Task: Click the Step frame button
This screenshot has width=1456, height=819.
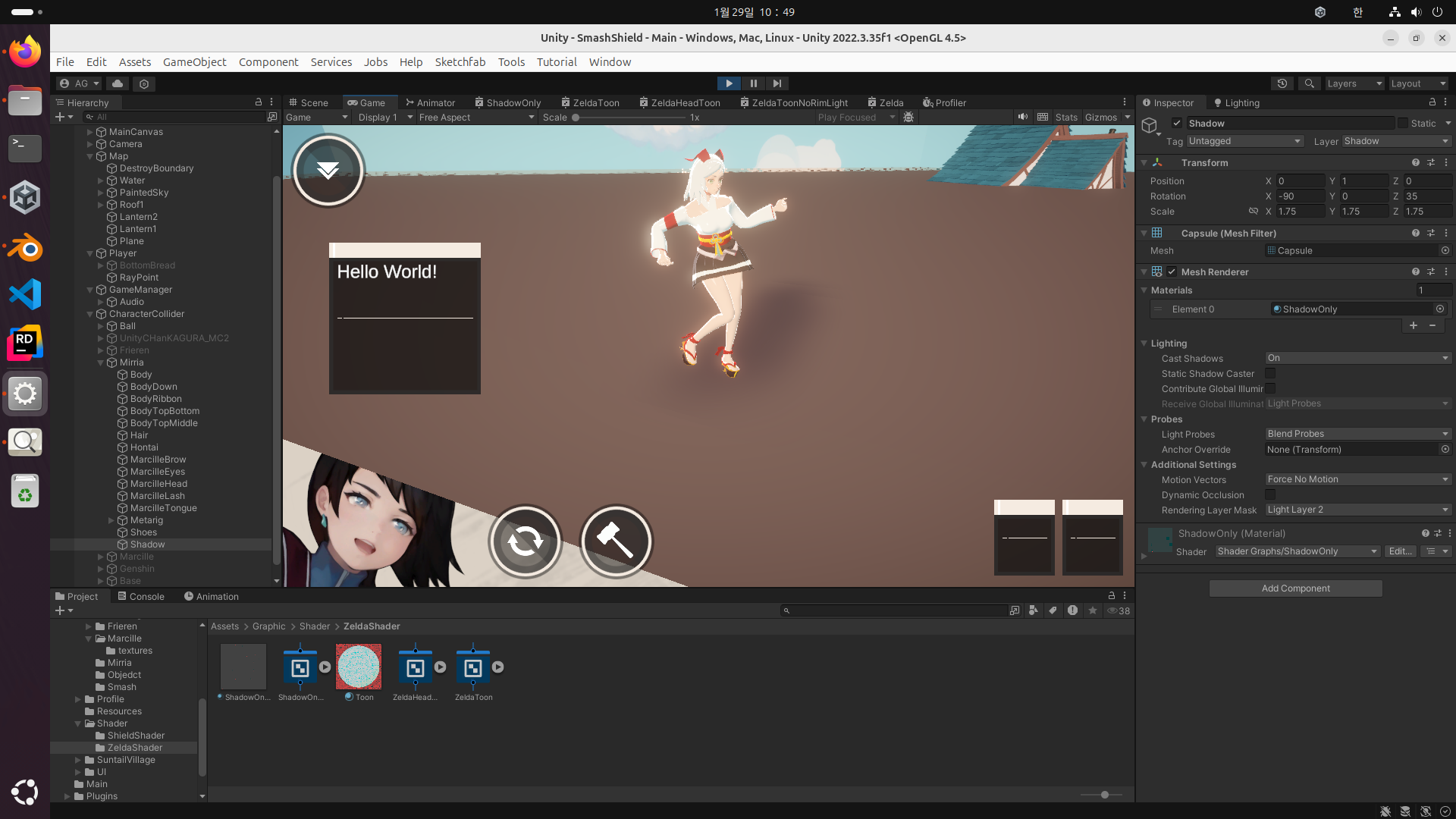Action: (x=777, y=83)
